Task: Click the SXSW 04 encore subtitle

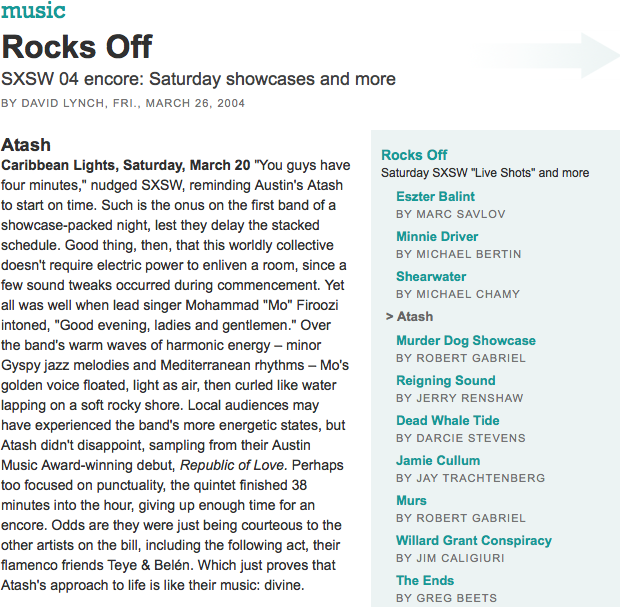Action: tap(198, 79)
